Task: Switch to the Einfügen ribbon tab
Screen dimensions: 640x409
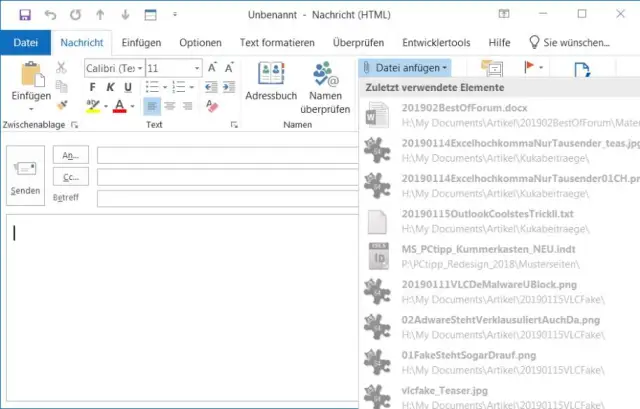Action: 141,43
